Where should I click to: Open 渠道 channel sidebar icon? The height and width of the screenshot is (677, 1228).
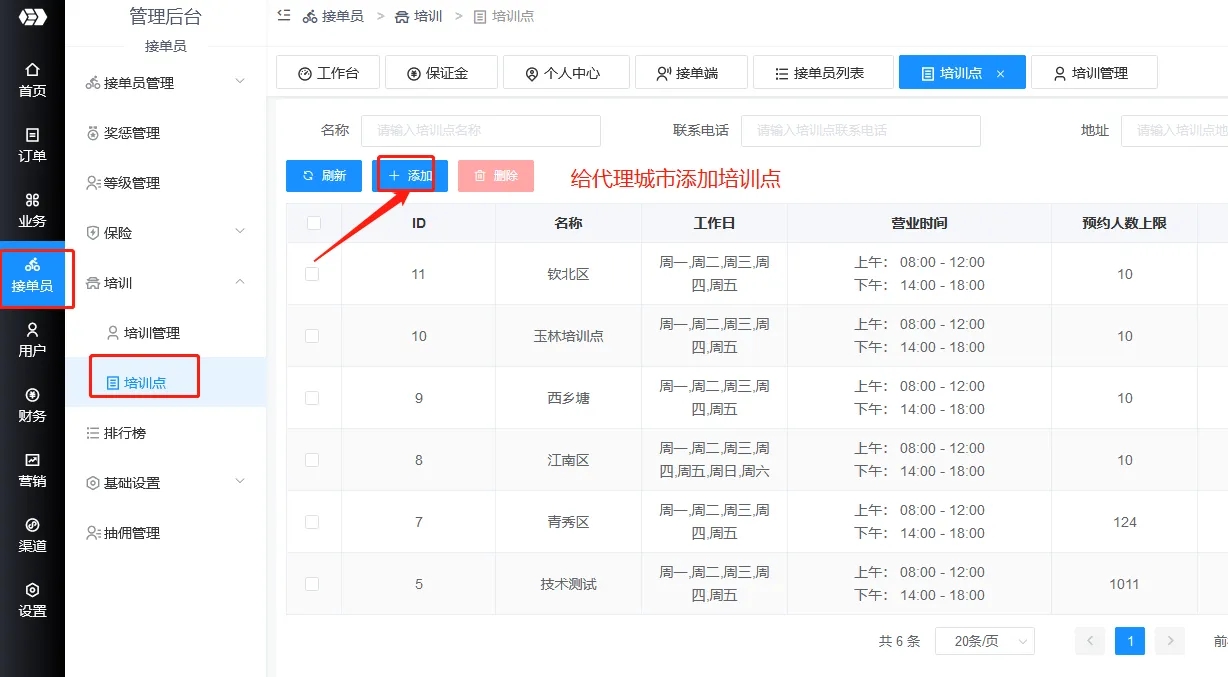[32, 535]
